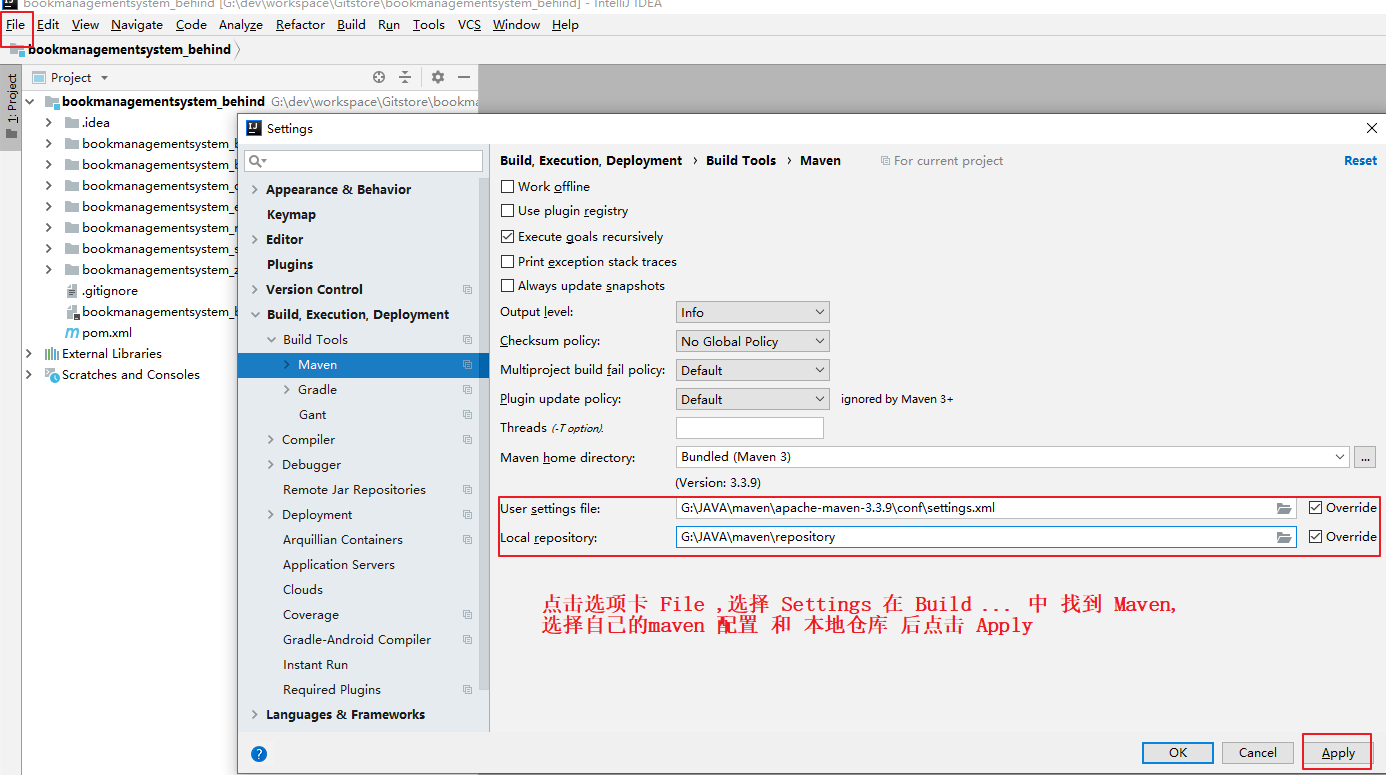Hide the Project panel with the minus icon

tap(464, 77)
